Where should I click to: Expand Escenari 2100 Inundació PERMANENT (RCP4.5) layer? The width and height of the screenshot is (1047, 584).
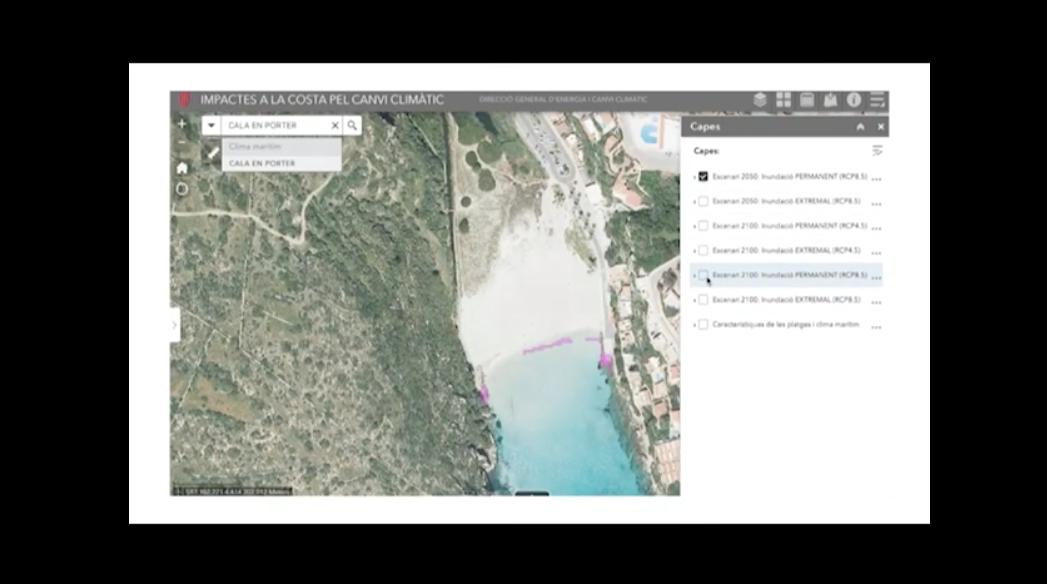(x=694, y=226)
